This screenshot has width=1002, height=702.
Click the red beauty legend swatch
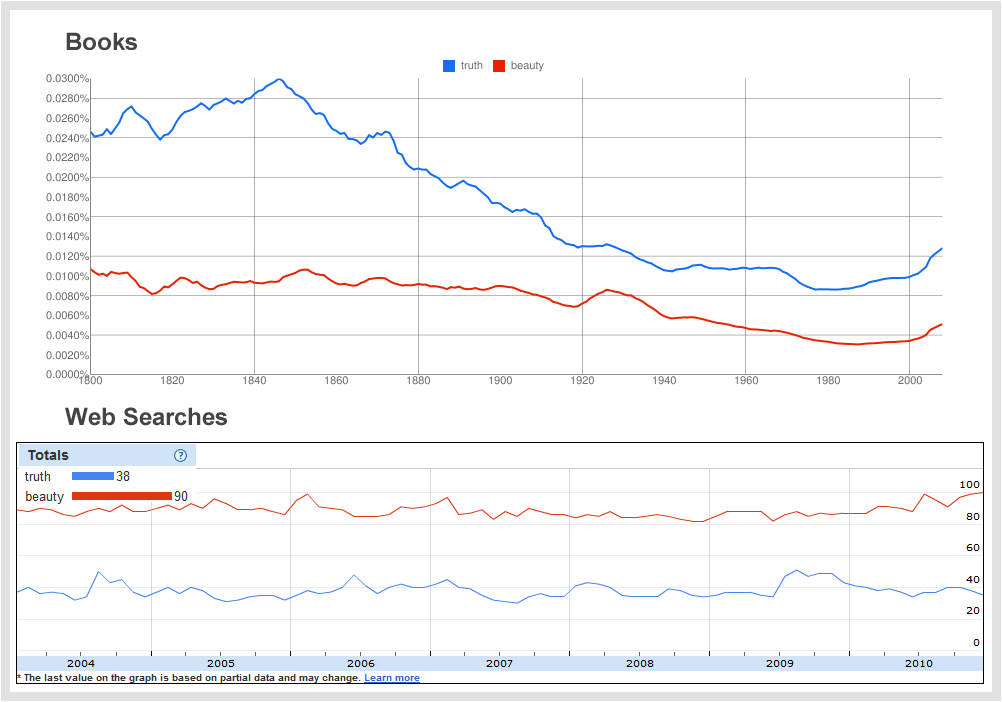[x=499, y=66]
